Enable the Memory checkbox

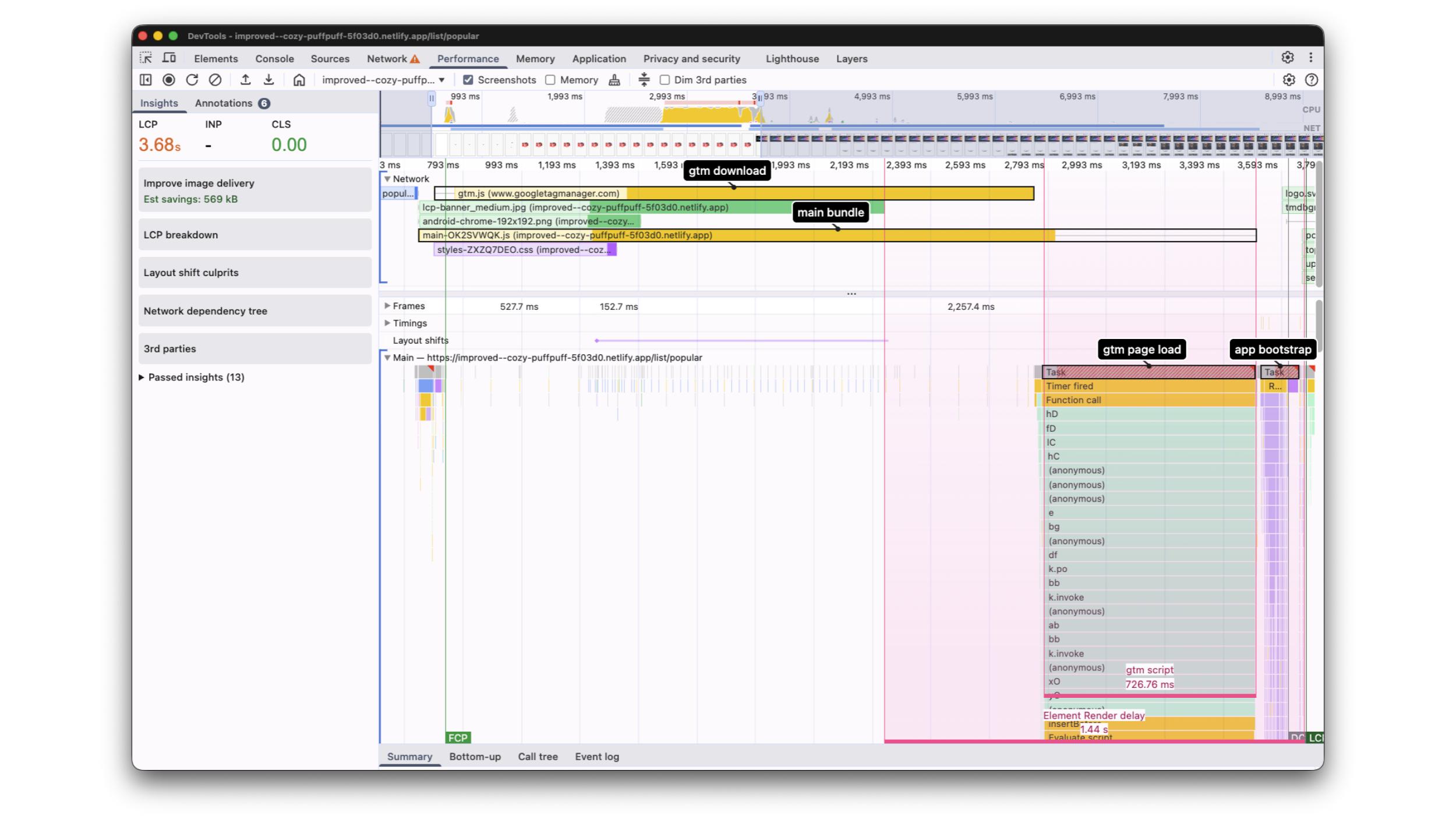[x=550, y=80]
